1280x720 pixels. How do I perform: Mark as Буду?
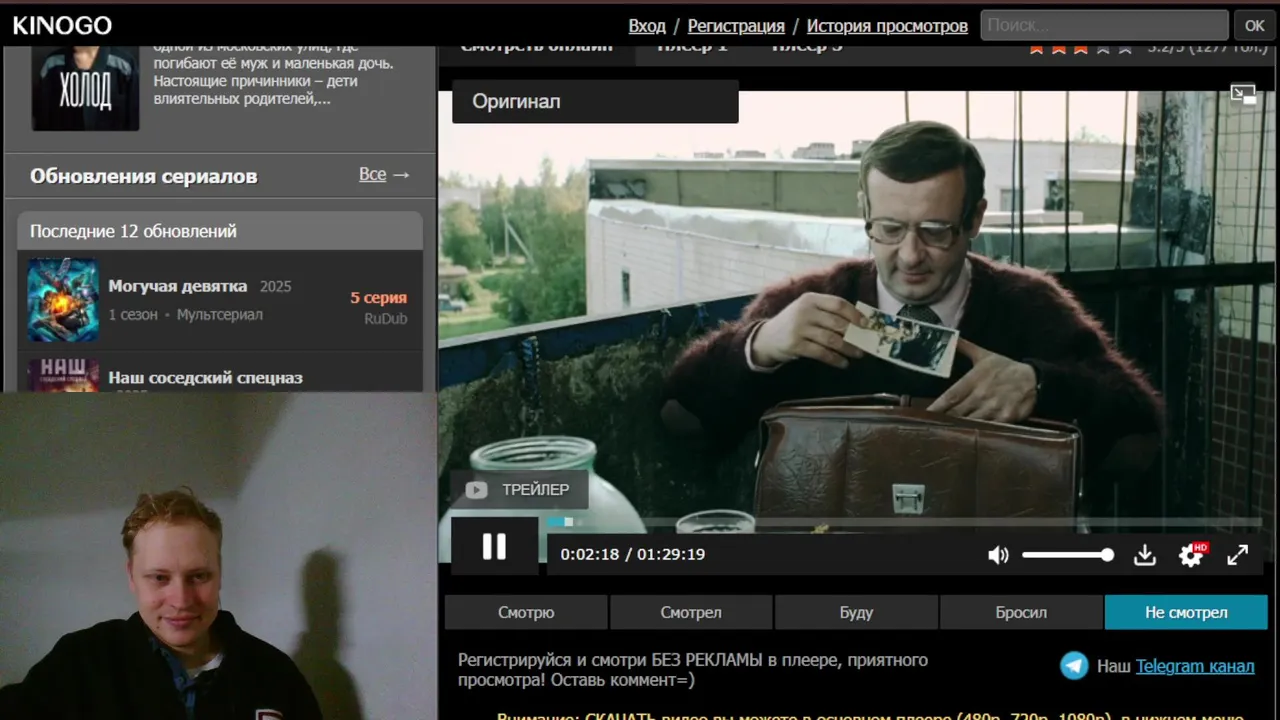[x=856, y=612]
